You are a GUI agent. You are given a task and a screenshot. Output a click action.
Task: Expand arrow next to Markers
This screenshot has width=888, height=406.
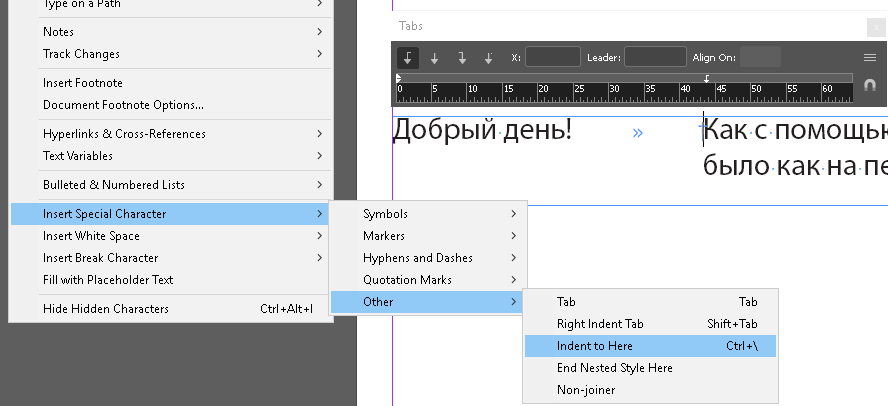514,236
